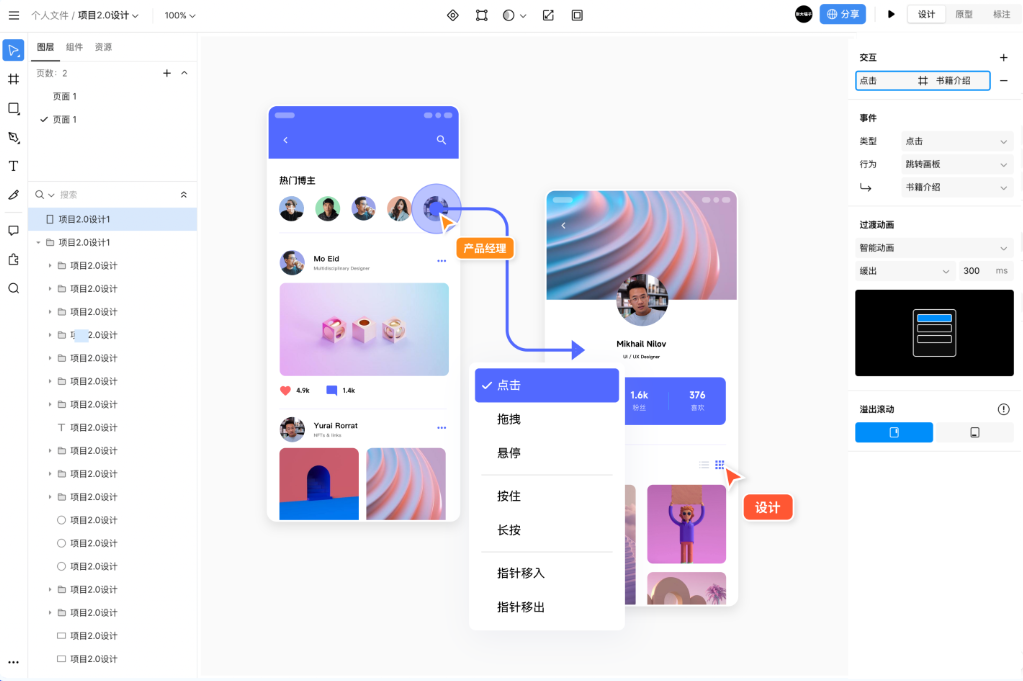
Task: Open the 缓出 easing dropdown
Action: click(904, 271)
